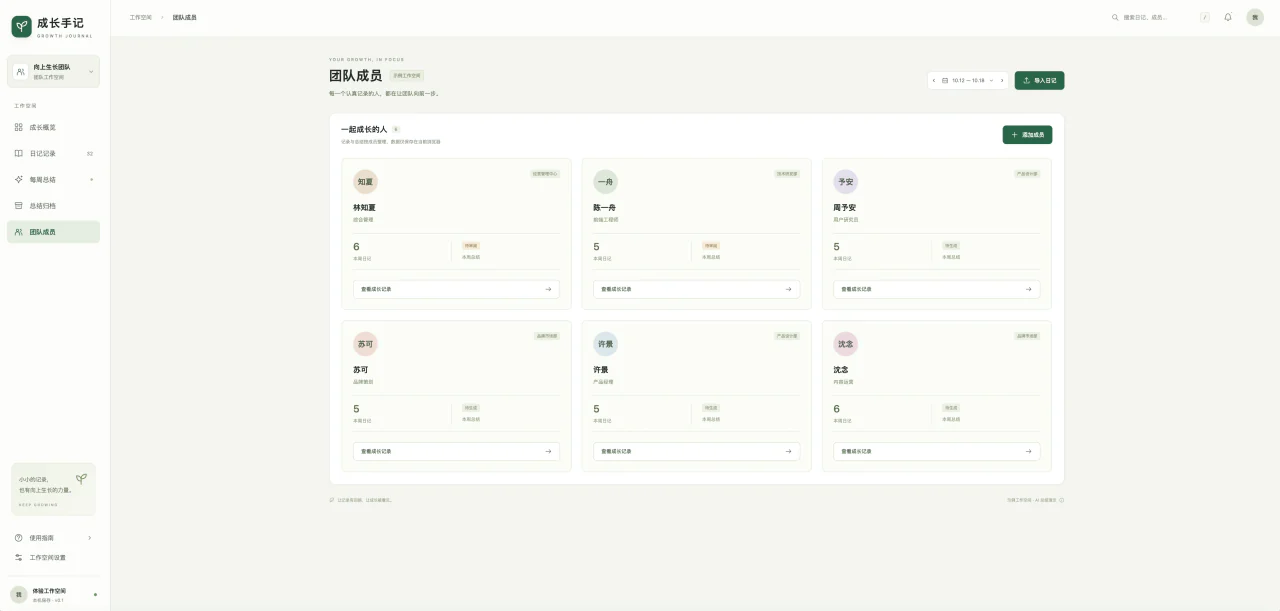Screen dimensions: 1280x611
Task: Click the archive box icon beside 总结归档
Action: point(19,205)
